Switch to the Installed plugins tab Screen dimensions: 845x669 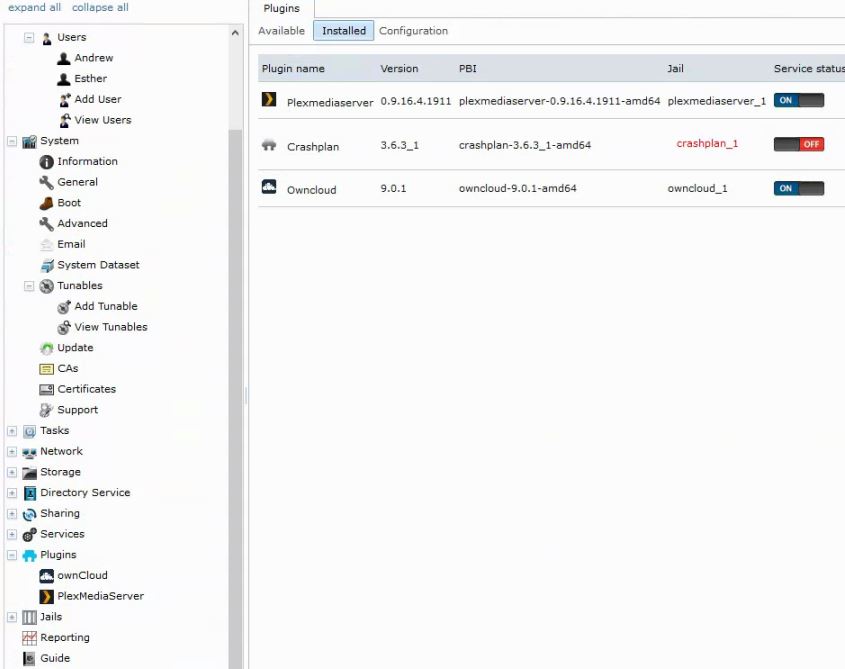344,31
